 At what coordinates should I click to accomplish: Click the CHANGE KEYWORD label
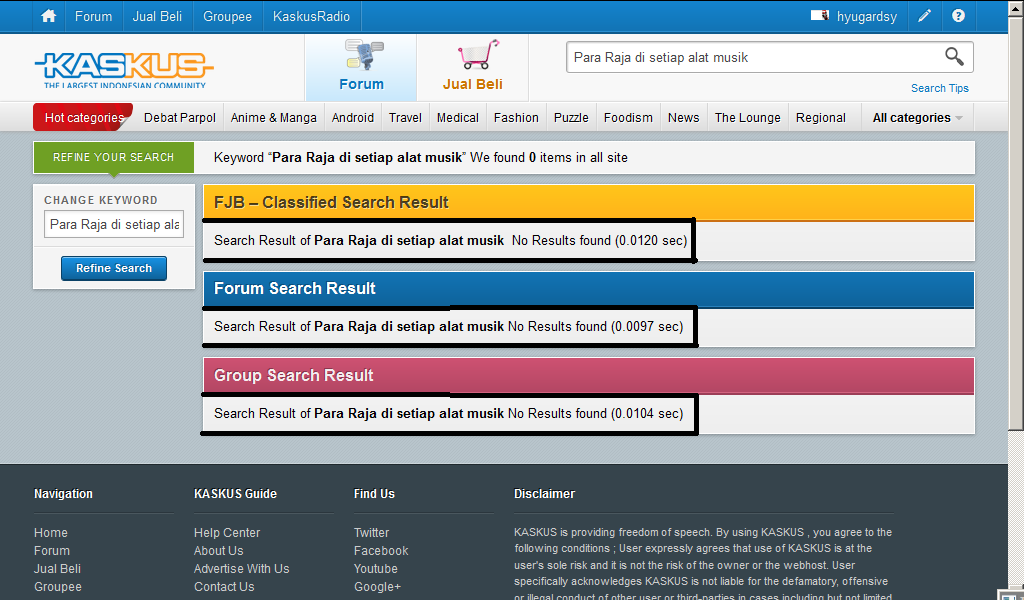pyautogui.click(x=101, y=200)
